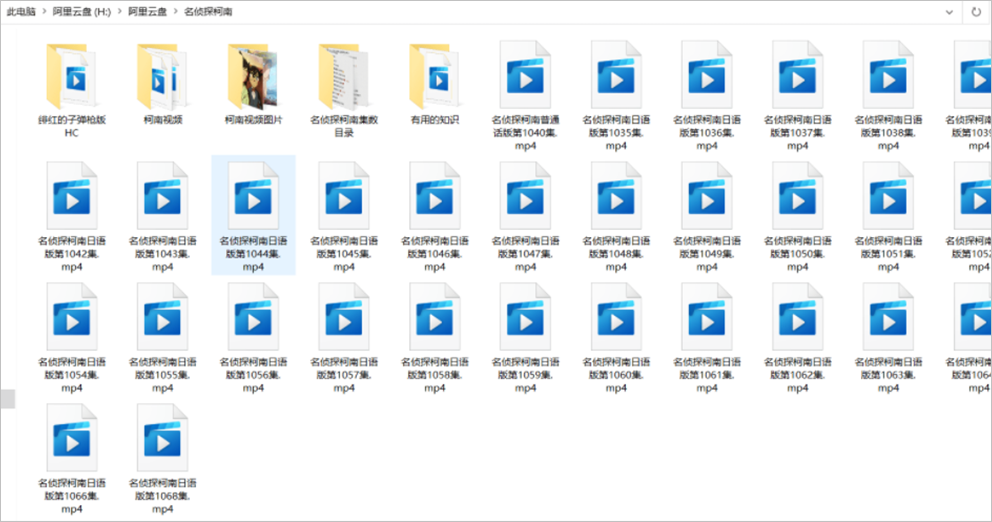This screenshot has height=522, width=992.
Task: Select the 日语版第1055集.mp4 video file
Action: [x=163, y=338]
